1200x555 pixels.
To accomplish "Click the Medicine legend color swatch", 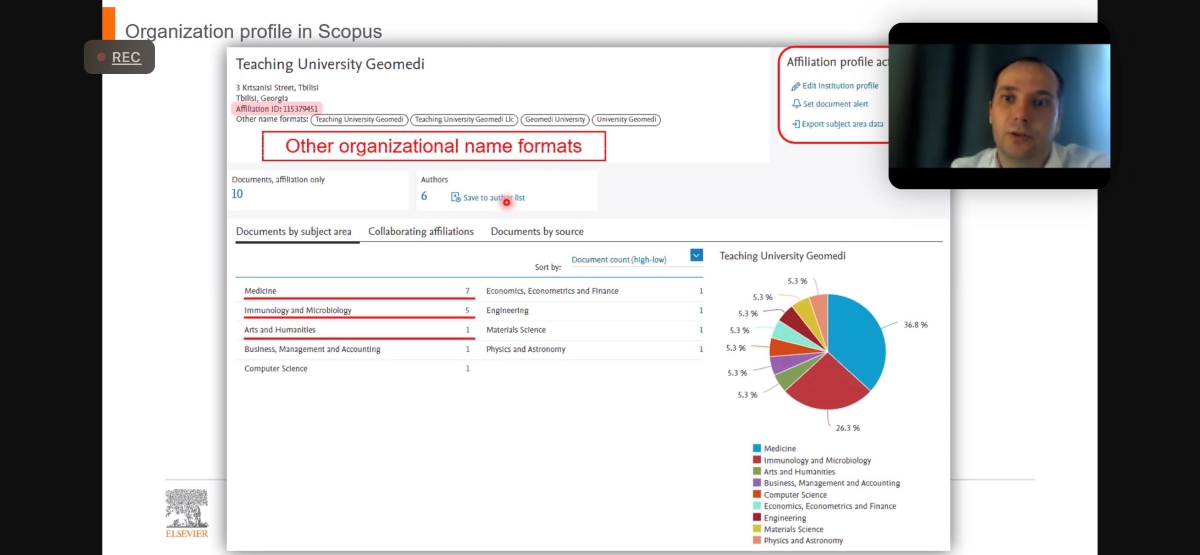I will pyautogui.click(x=757, y=449).
